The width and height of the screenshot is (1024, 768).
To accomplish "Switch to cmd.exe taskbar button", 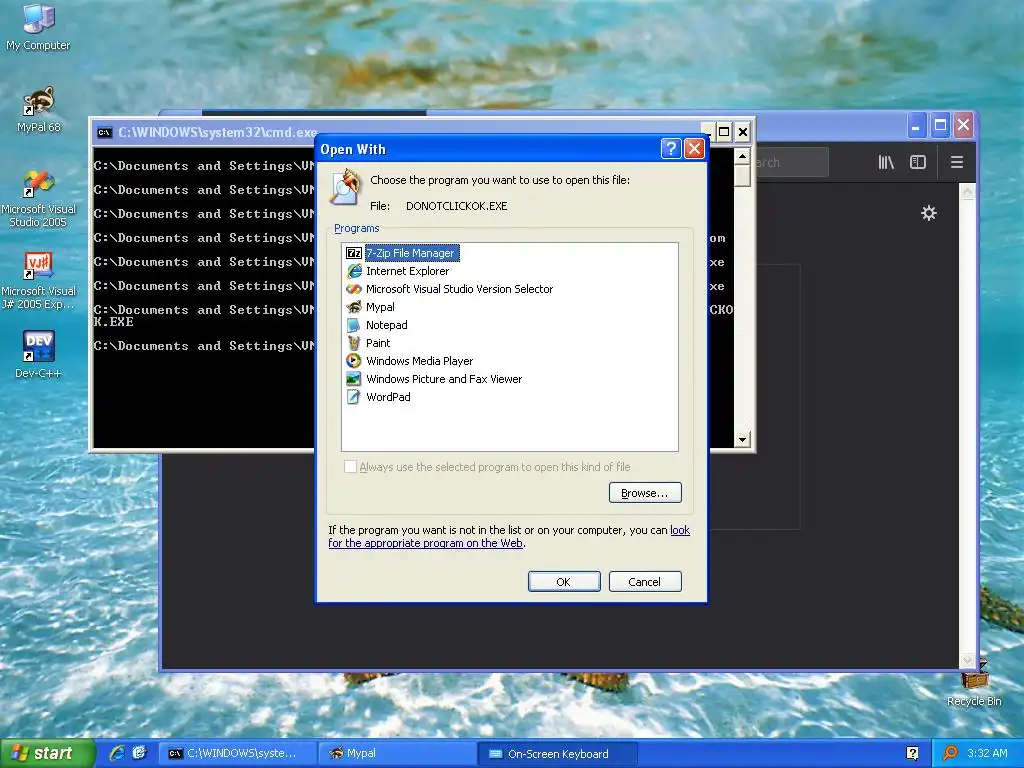I will pos(238,753).
